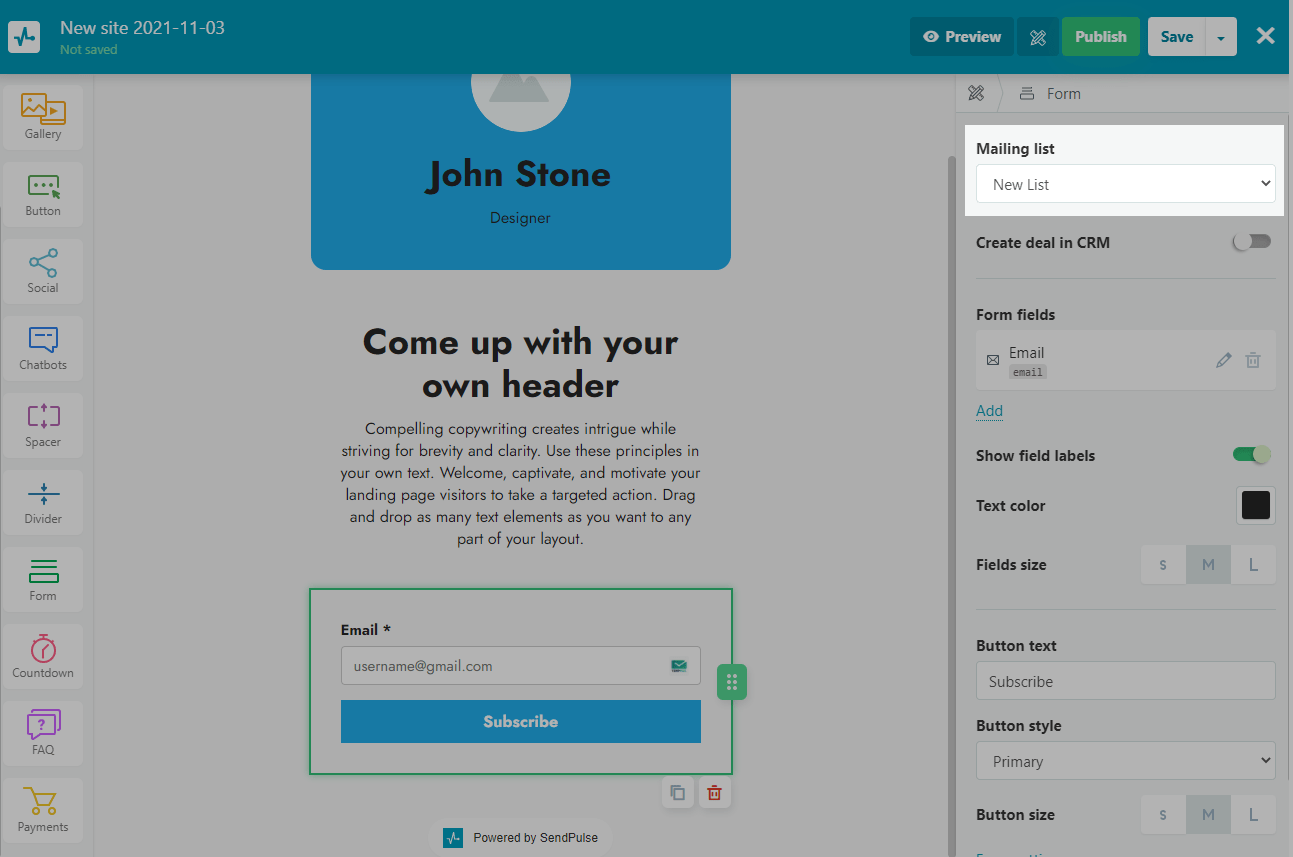Viewport: 1293px width, 857px height.
Task: Set Fields size to L
Action: 1253,565
